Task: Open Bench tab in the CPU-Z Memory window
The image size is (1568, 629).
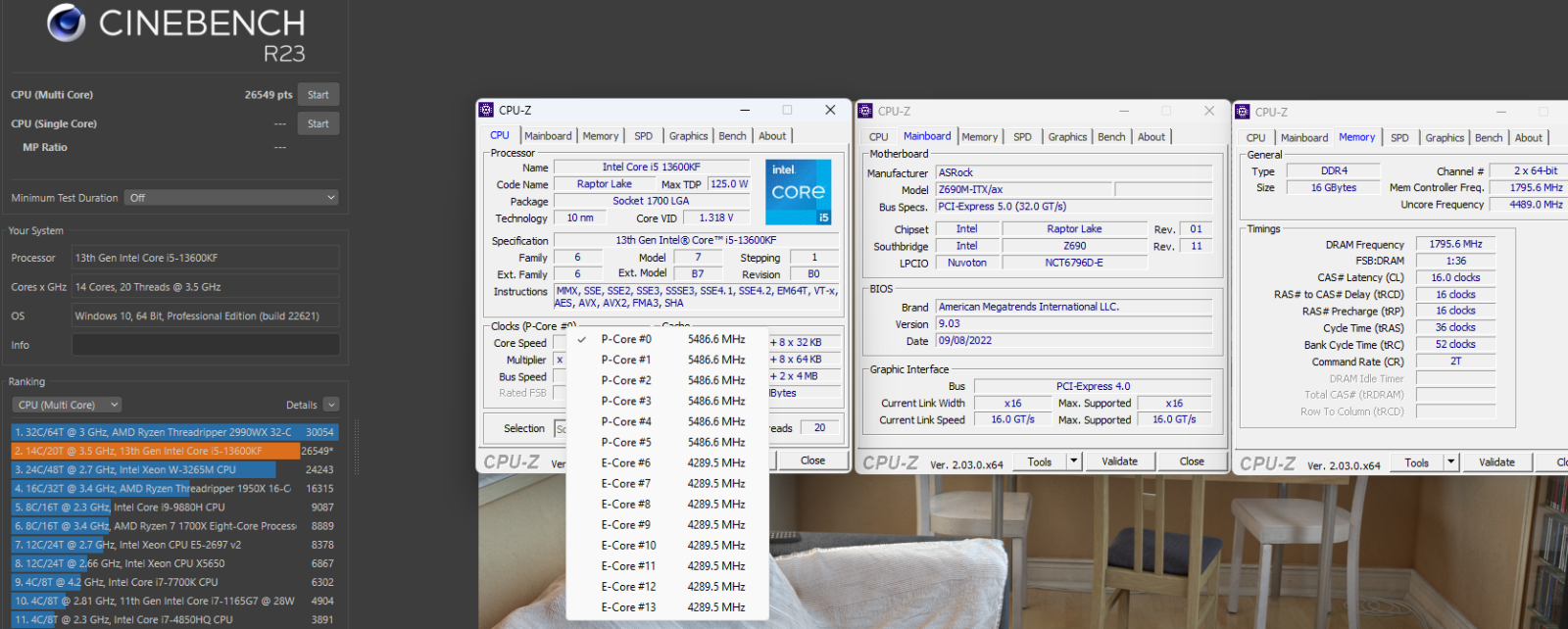Action: 1489,138
